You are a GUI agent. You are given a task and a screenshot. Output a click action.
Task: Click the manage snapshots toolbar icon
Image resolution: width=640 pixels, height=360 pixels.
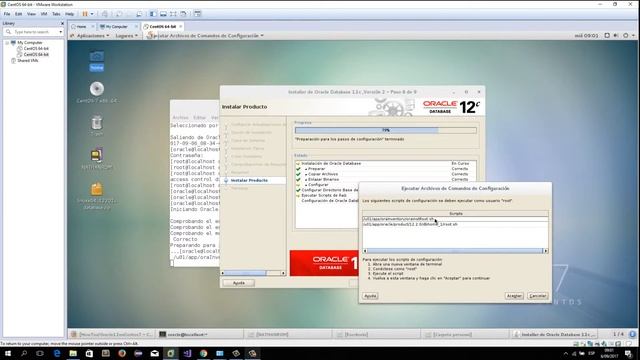pos(139,14)
